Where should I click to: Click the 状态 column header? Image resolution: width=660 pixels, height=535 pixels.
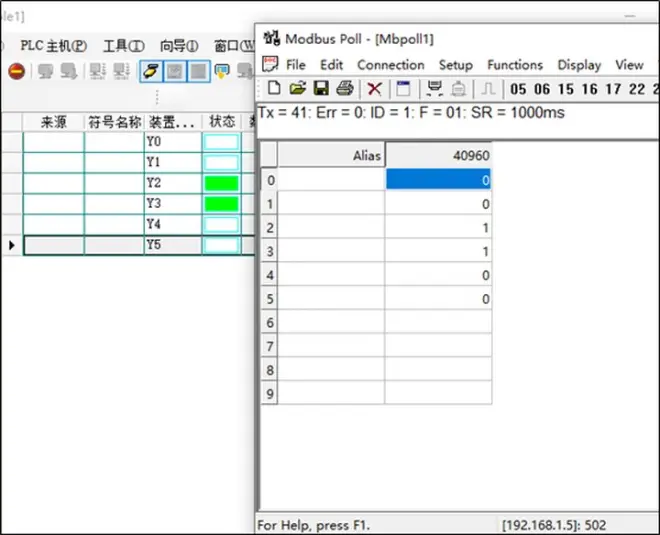pos(221,122)
